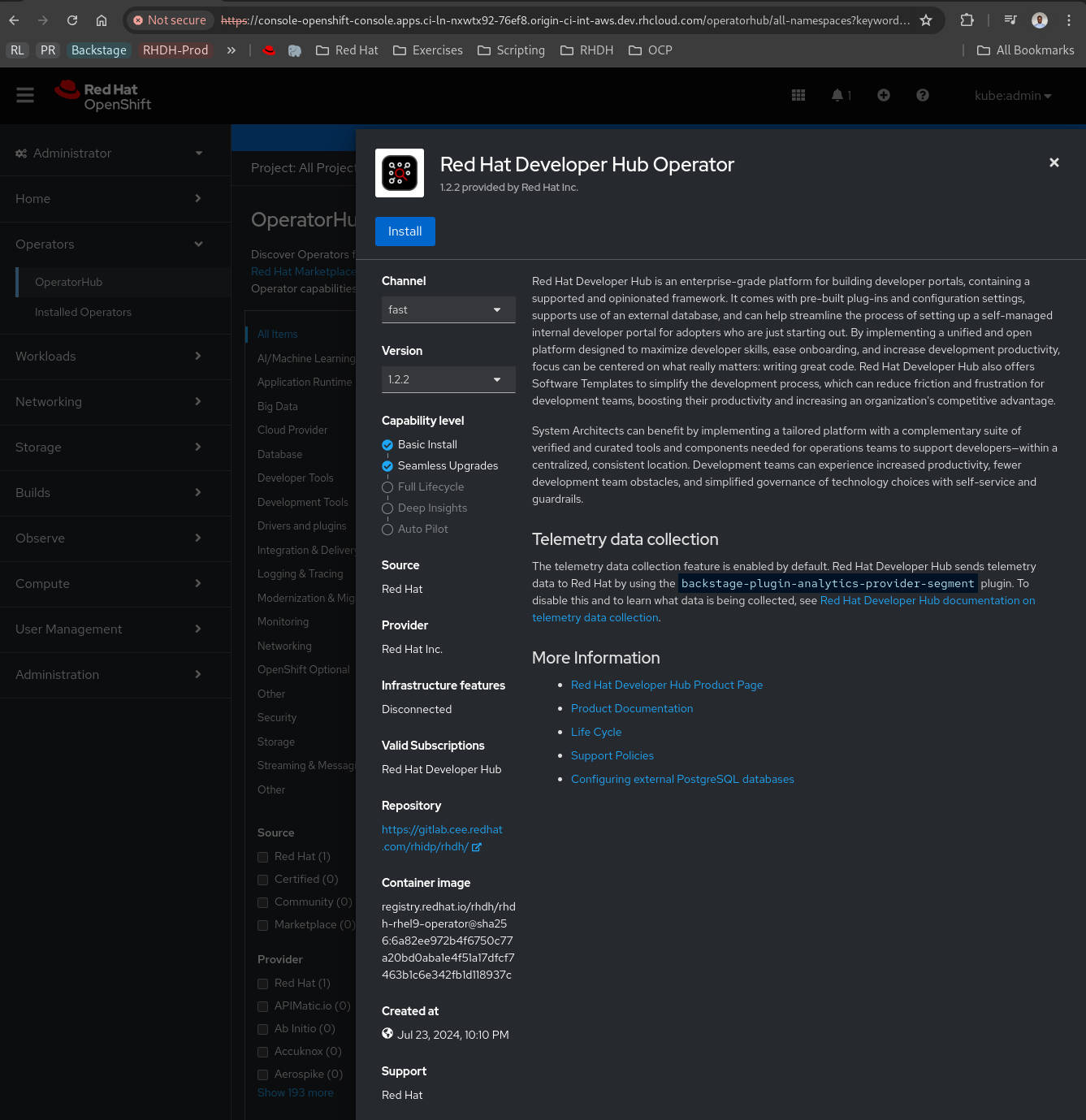Select the Big Data category
This screenshot has height=1120, width=1086.
[x=278, y=407]
